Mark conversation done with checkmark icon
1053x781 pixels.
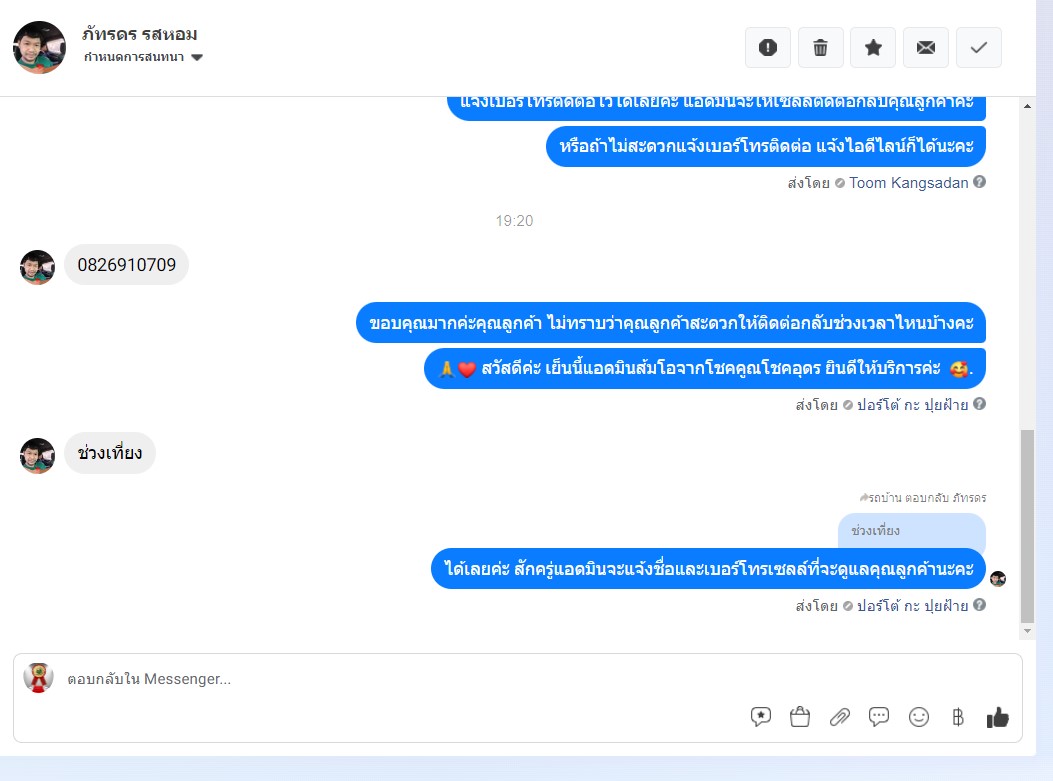pos(979,48)
